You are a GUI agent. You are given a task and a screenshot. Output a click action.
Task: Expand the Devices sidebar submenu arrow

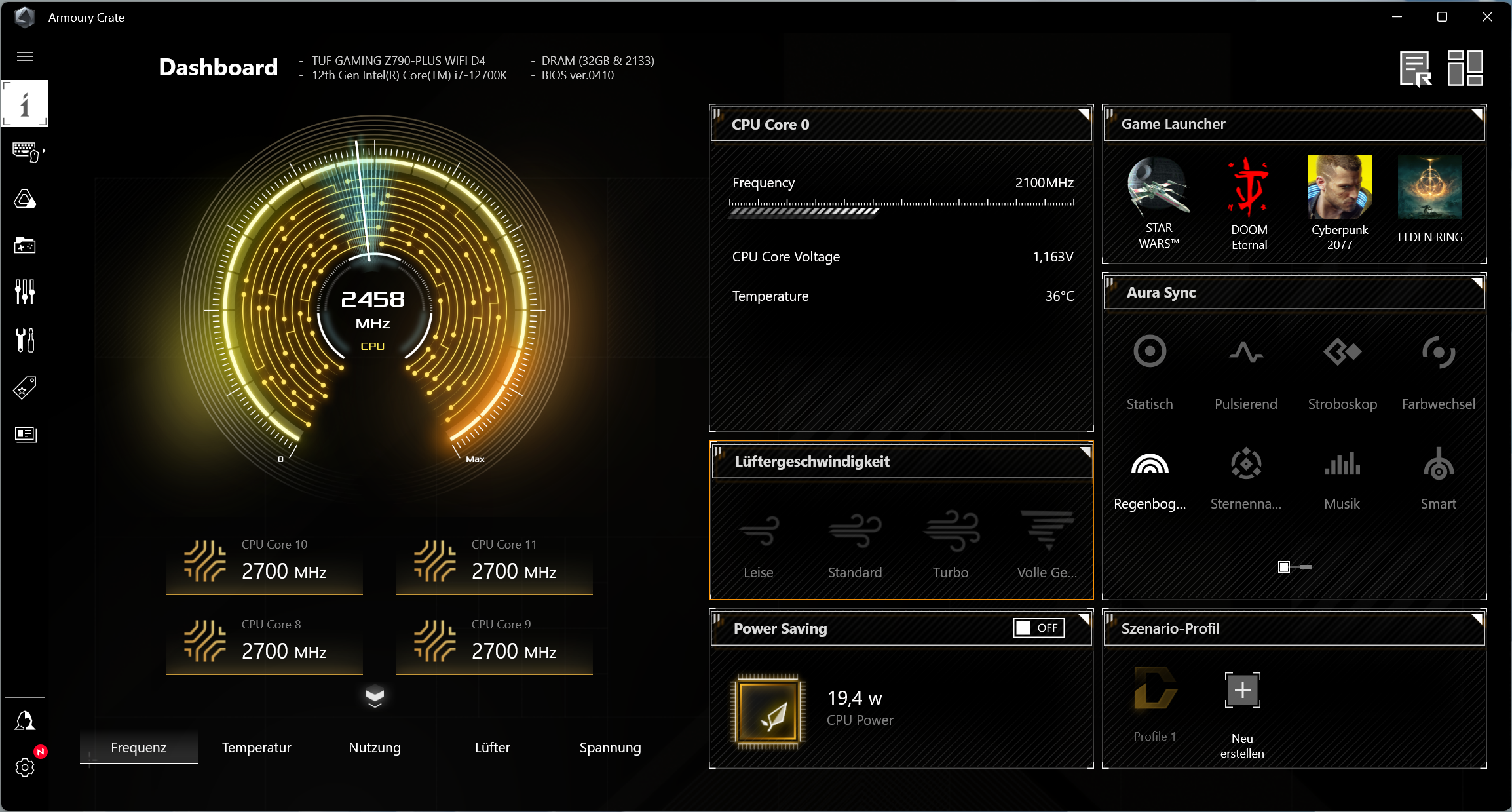coord(44,151)
